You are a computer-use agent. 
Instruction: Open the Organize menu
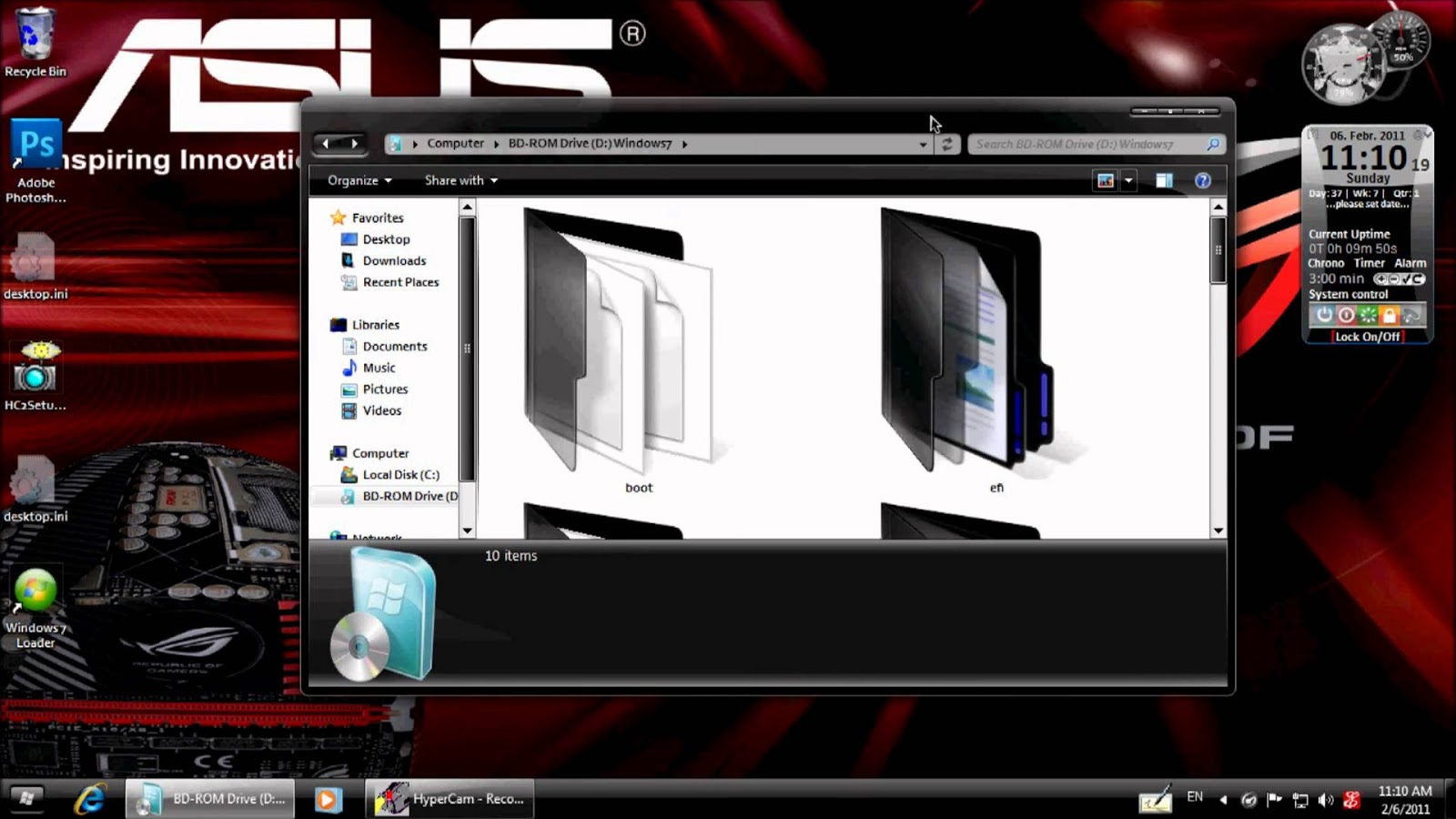coord(359,180)
